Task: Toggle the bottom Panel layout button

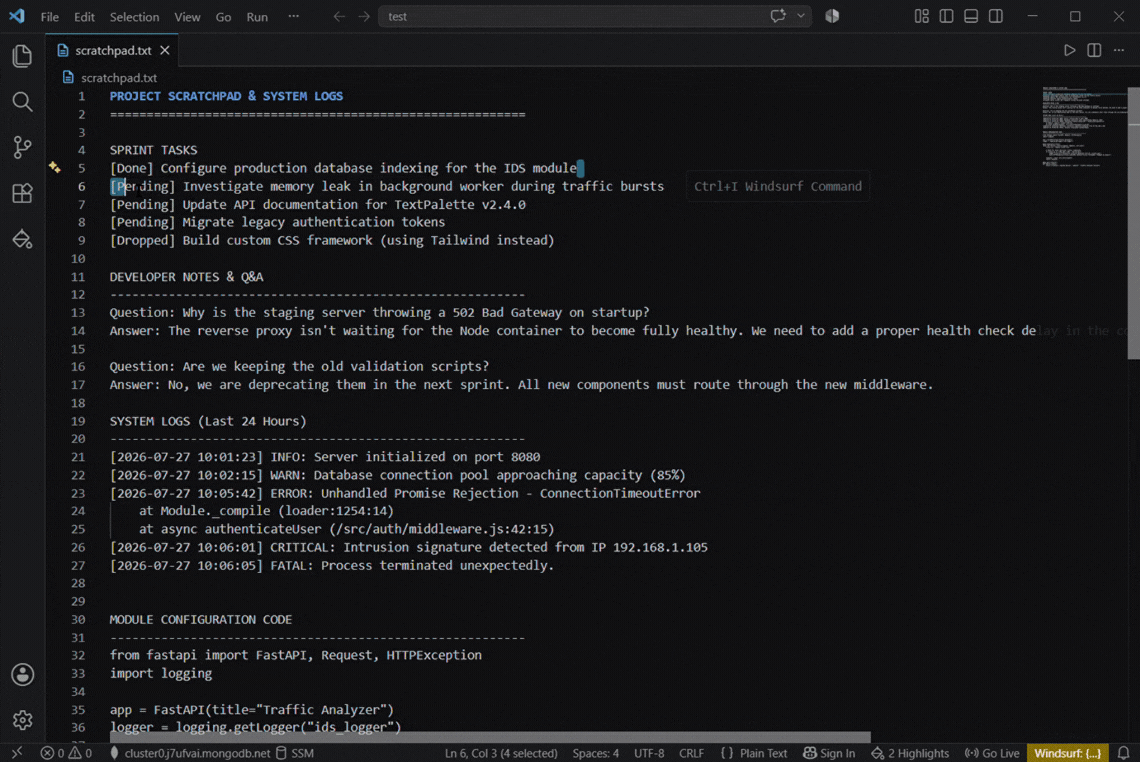Action: pyautogui.click(x=971, y=16)
